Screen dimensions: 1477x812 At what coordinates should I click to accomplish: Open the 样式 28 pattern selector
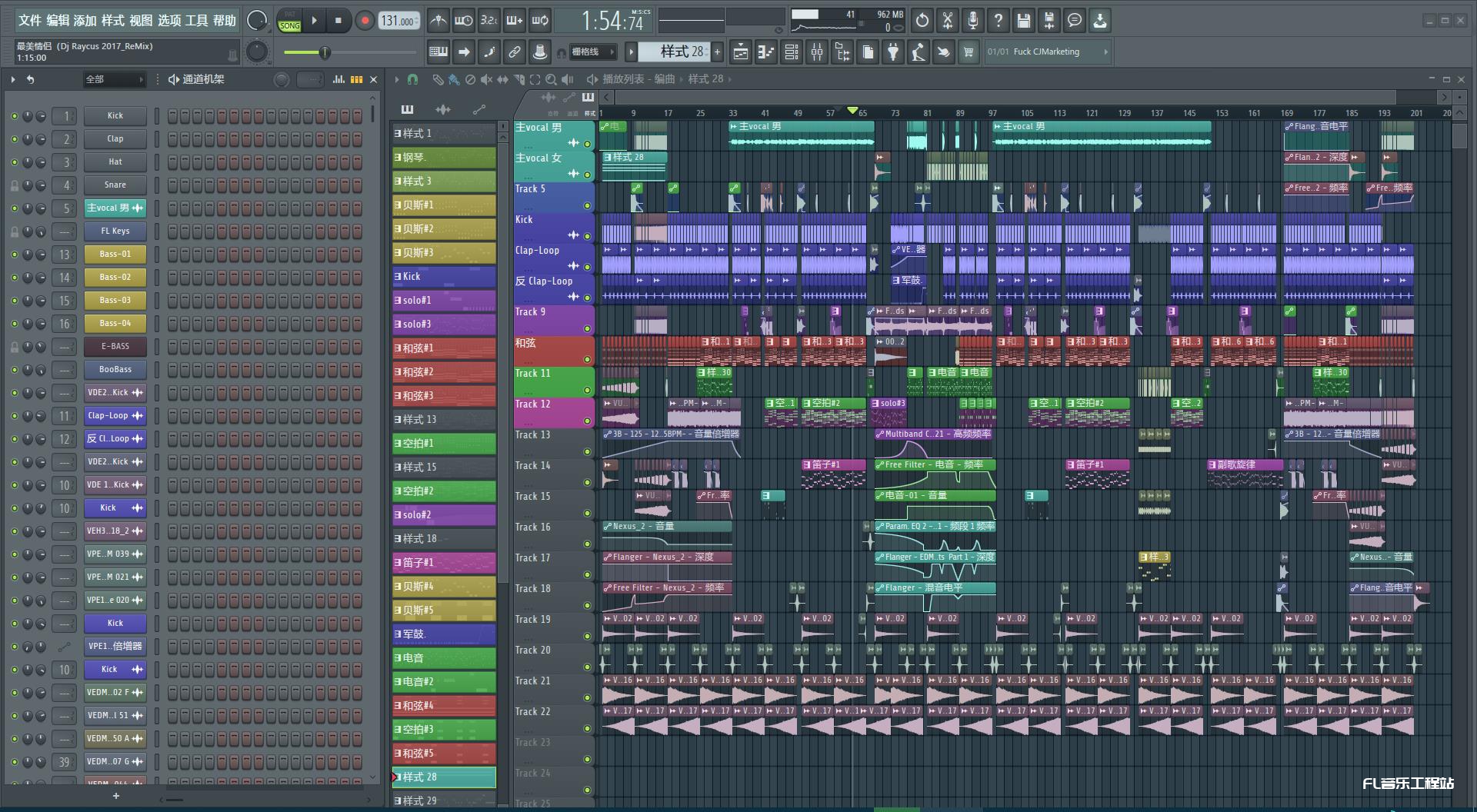pos(675,52)
